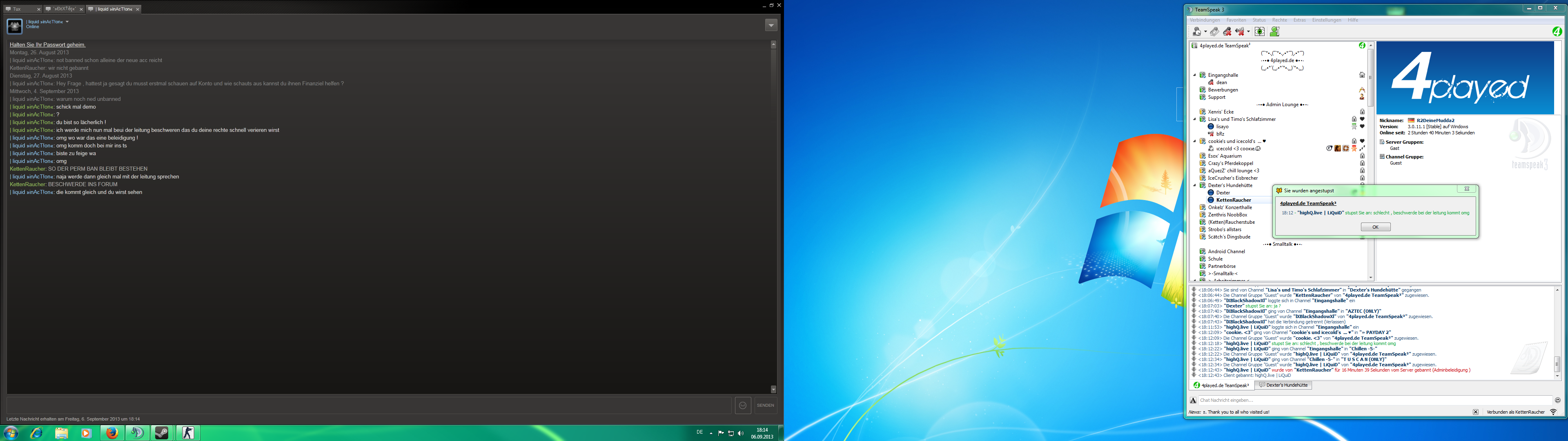Select Onkelz' Konzerthalle channel

click(x=1229, y=207)
